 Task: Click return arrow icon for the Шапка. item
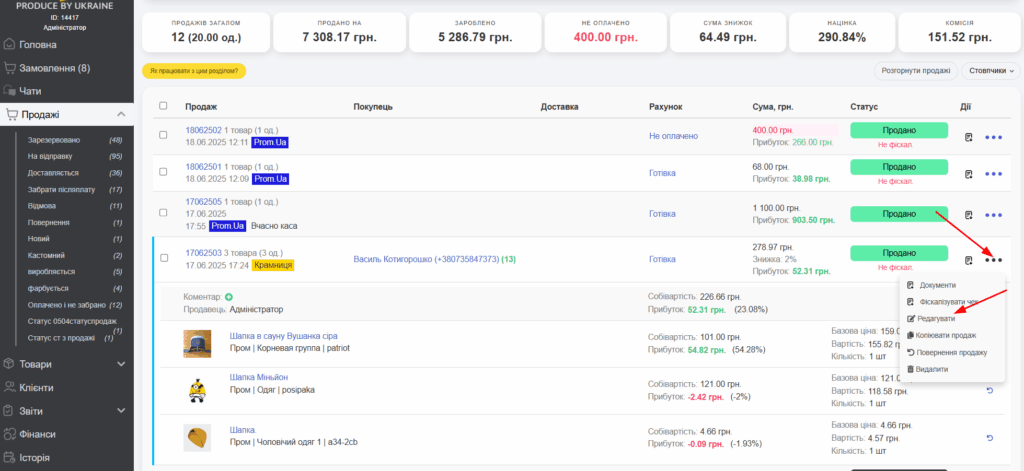click(989, 438)
